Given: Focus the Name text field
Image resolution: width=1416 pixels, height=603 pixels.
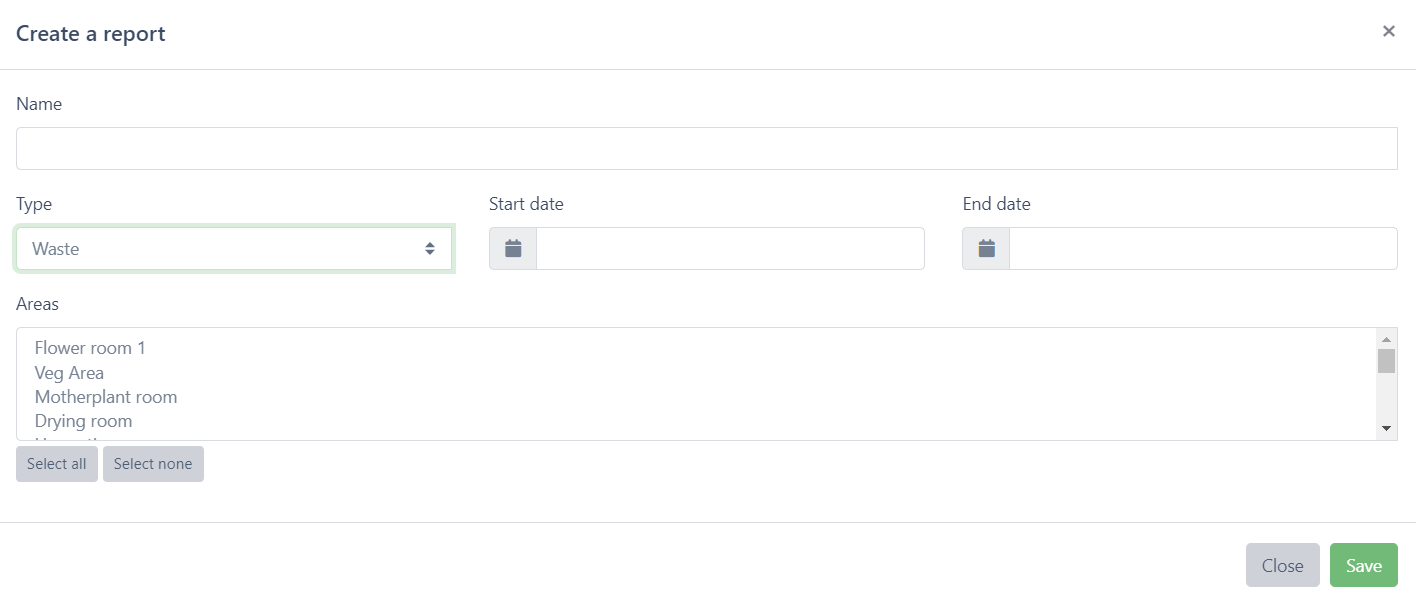Looking at the screenshot, I should tap(706, 149).
